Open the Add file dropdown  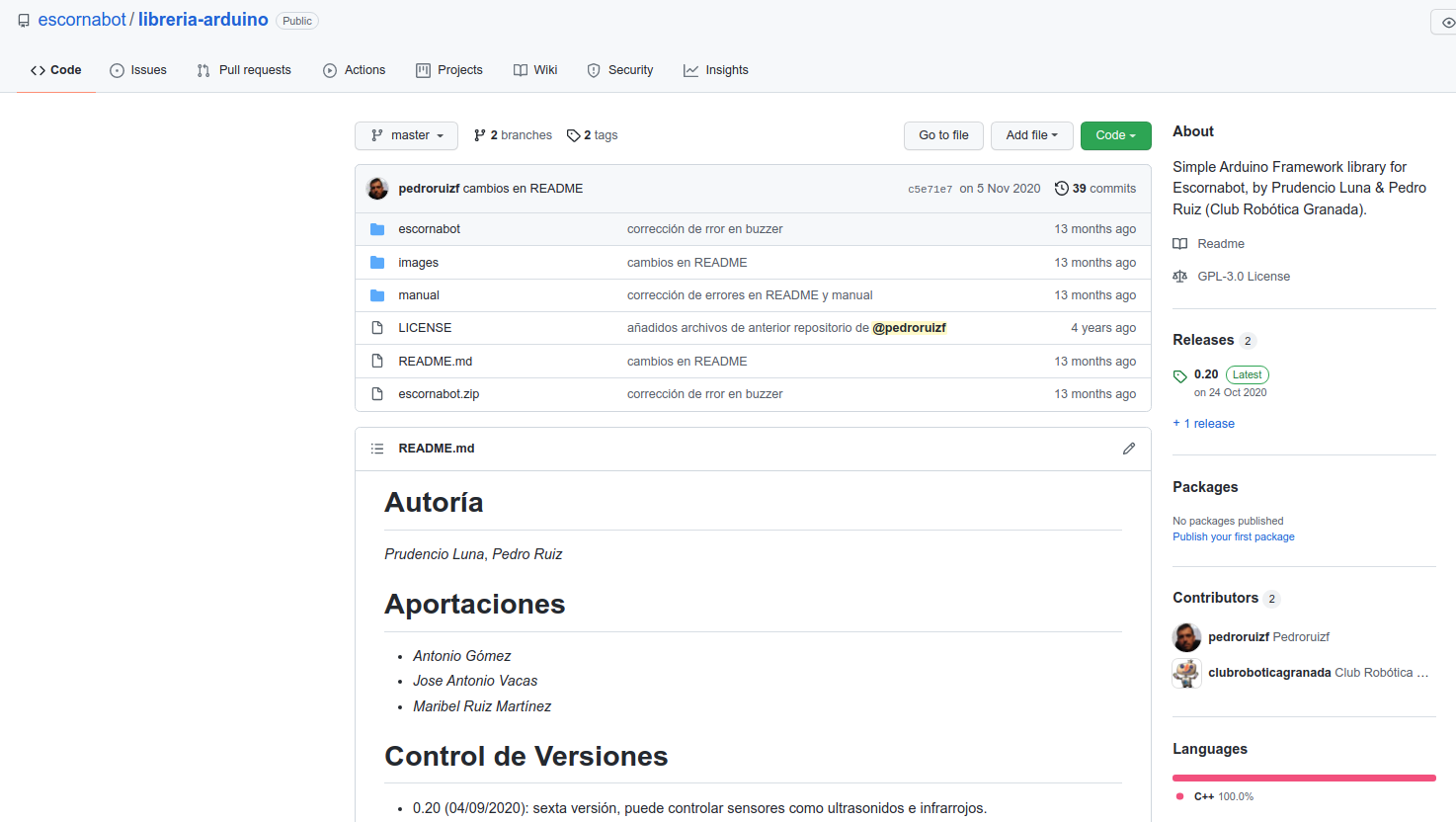coord(1032,135)
